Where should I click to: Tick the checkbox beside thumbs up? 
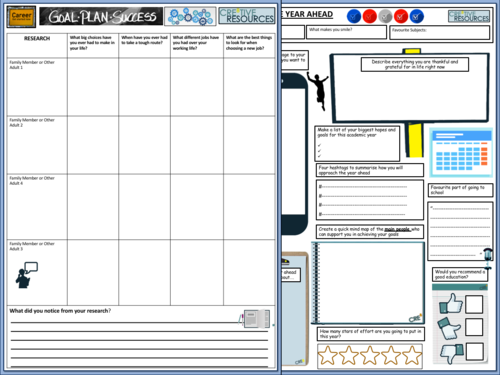click(x=474, y=304)
